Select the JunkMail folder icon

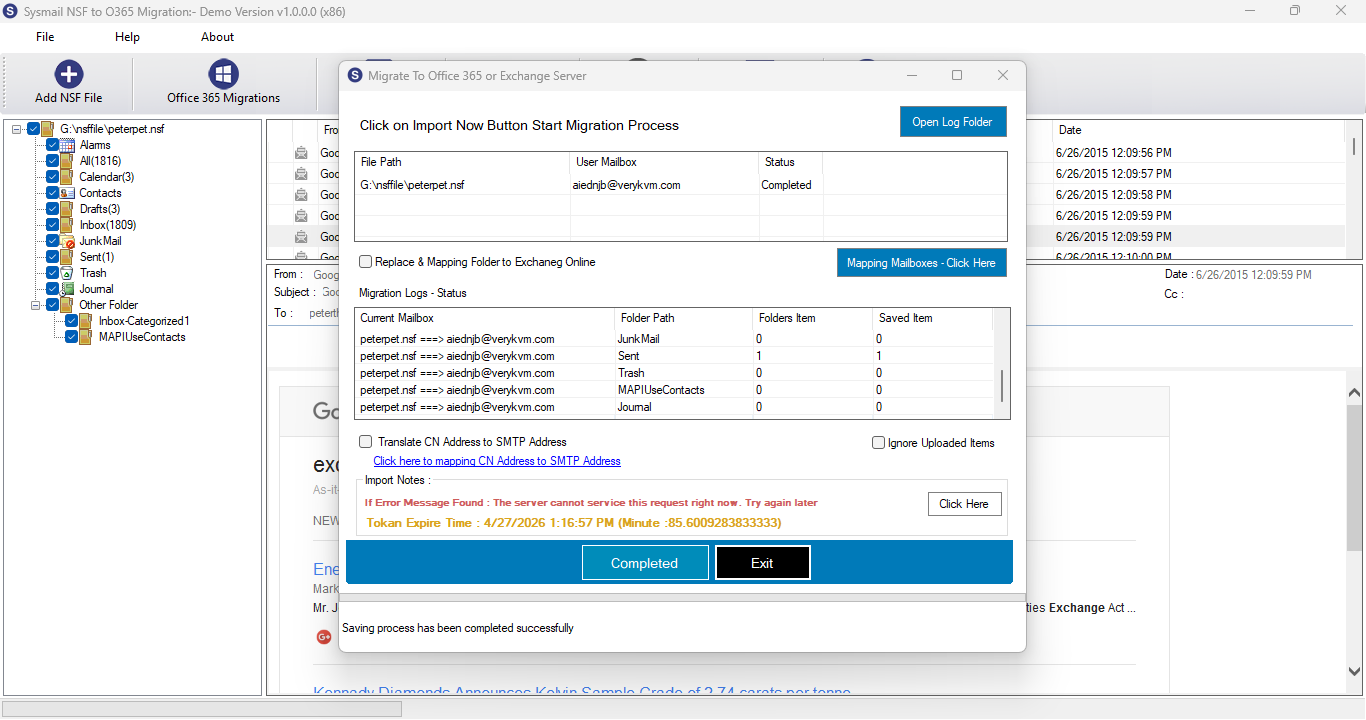67,241
